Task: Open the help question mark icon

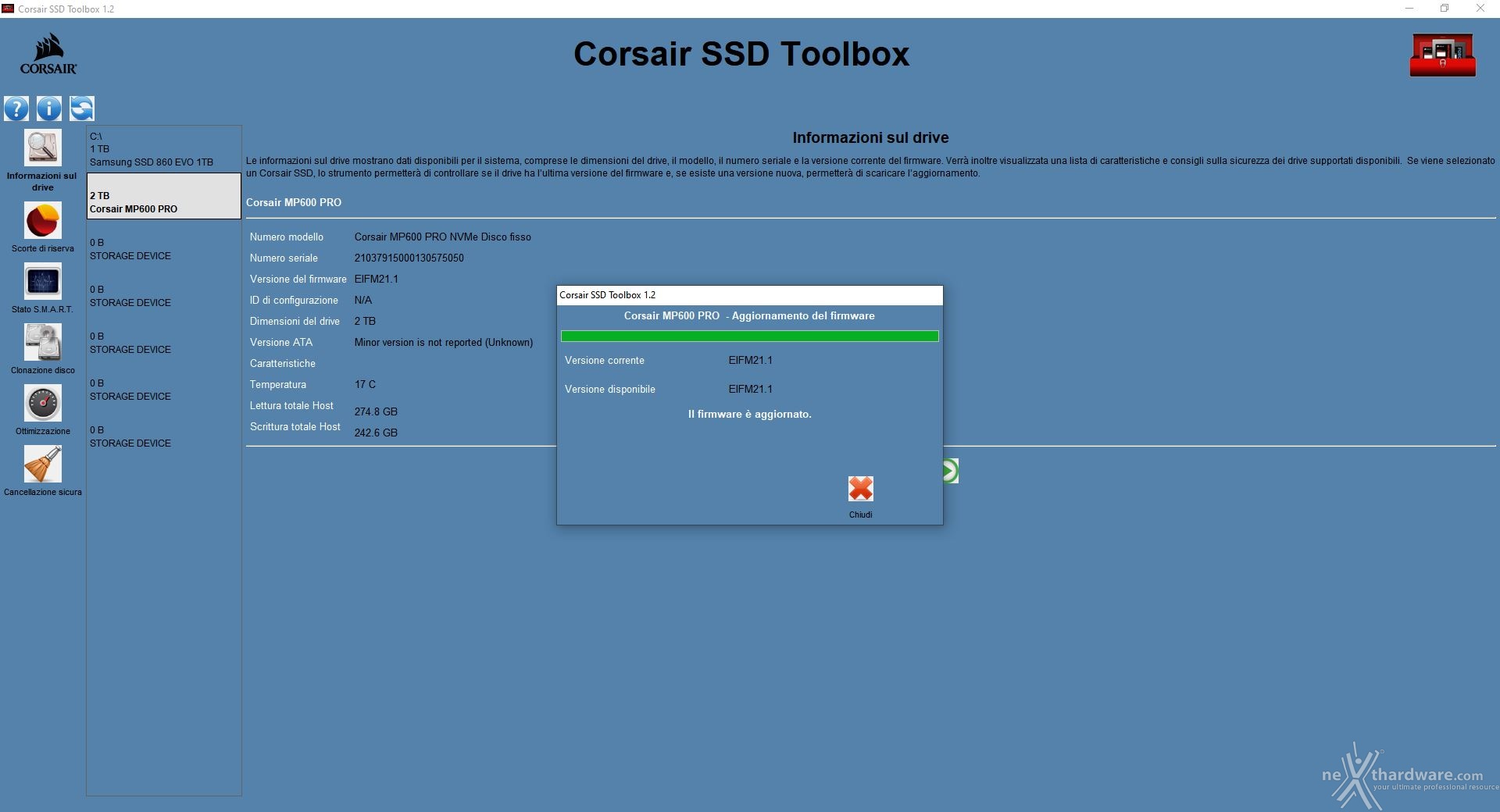Action: [x=16, y=109]
